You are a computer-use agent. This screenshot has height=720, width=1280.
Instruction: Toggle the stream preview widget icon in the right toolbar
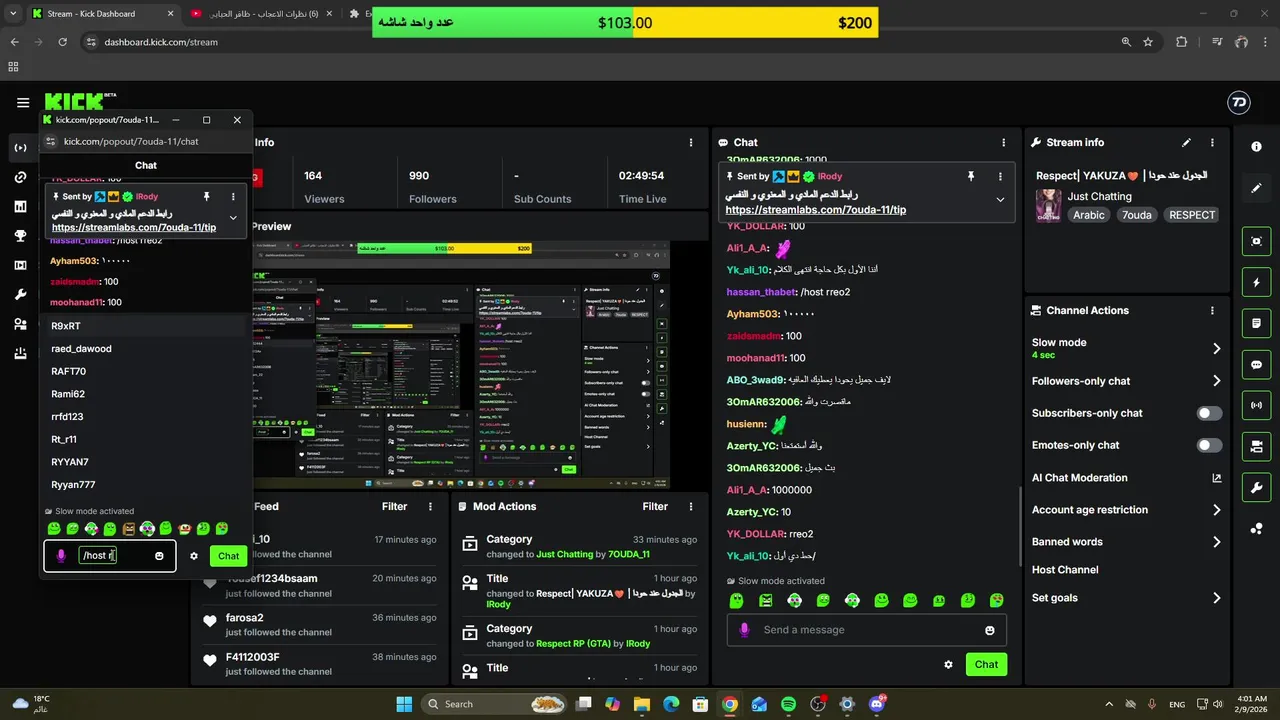pos(1257,241)
